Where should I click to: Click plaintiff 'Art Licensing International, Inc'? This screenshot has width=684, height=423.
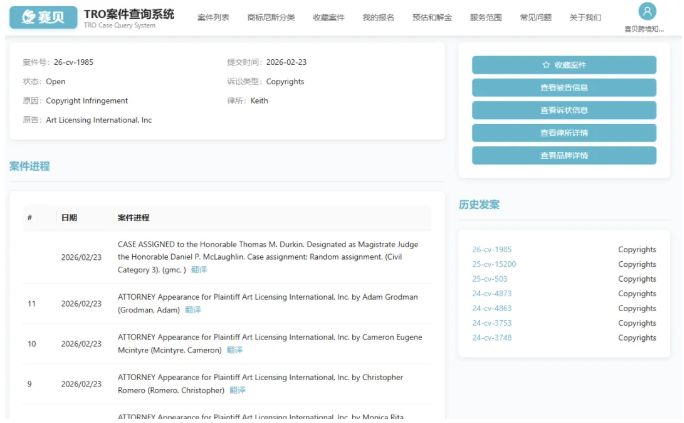(99, 120)
